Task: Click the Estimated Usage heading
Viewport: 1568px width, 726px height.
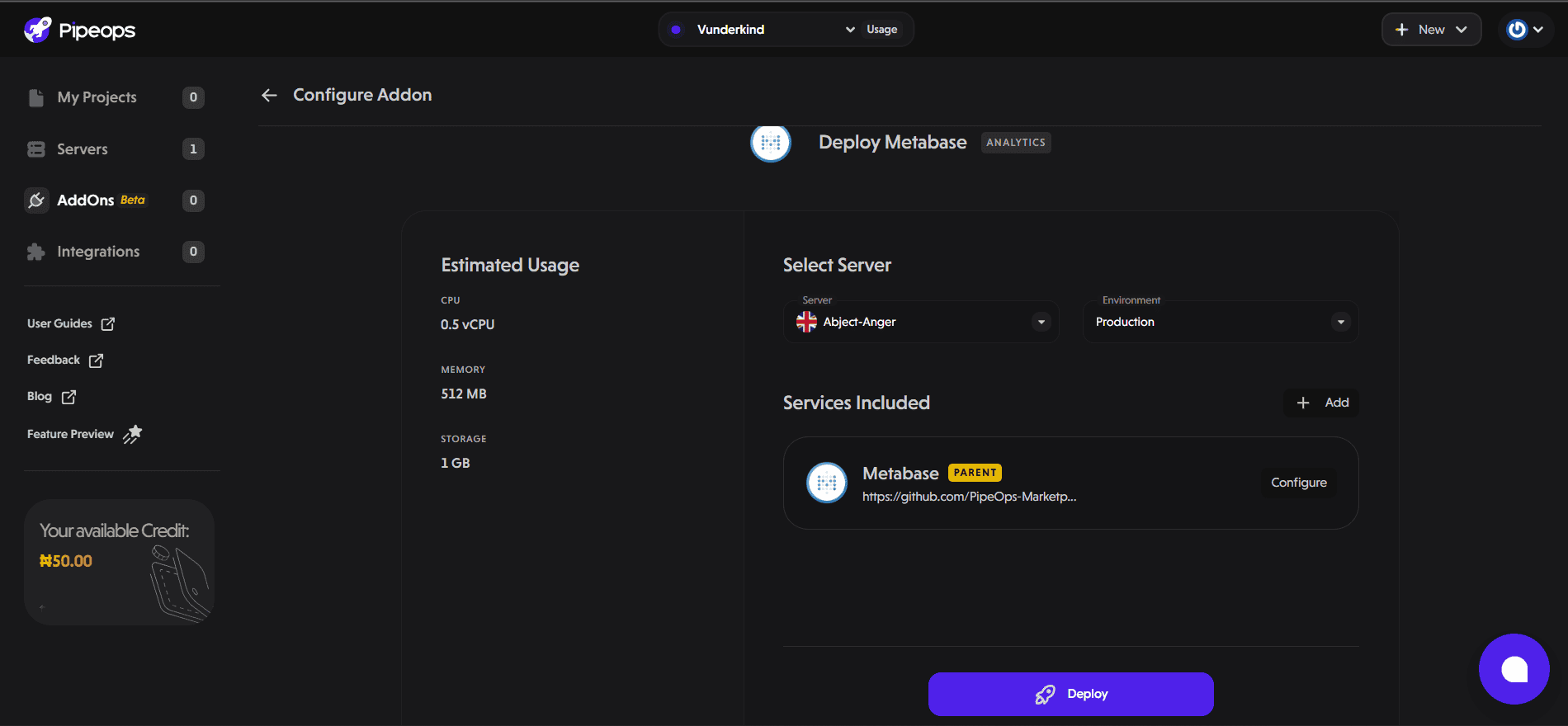Action: pos(510,265)
